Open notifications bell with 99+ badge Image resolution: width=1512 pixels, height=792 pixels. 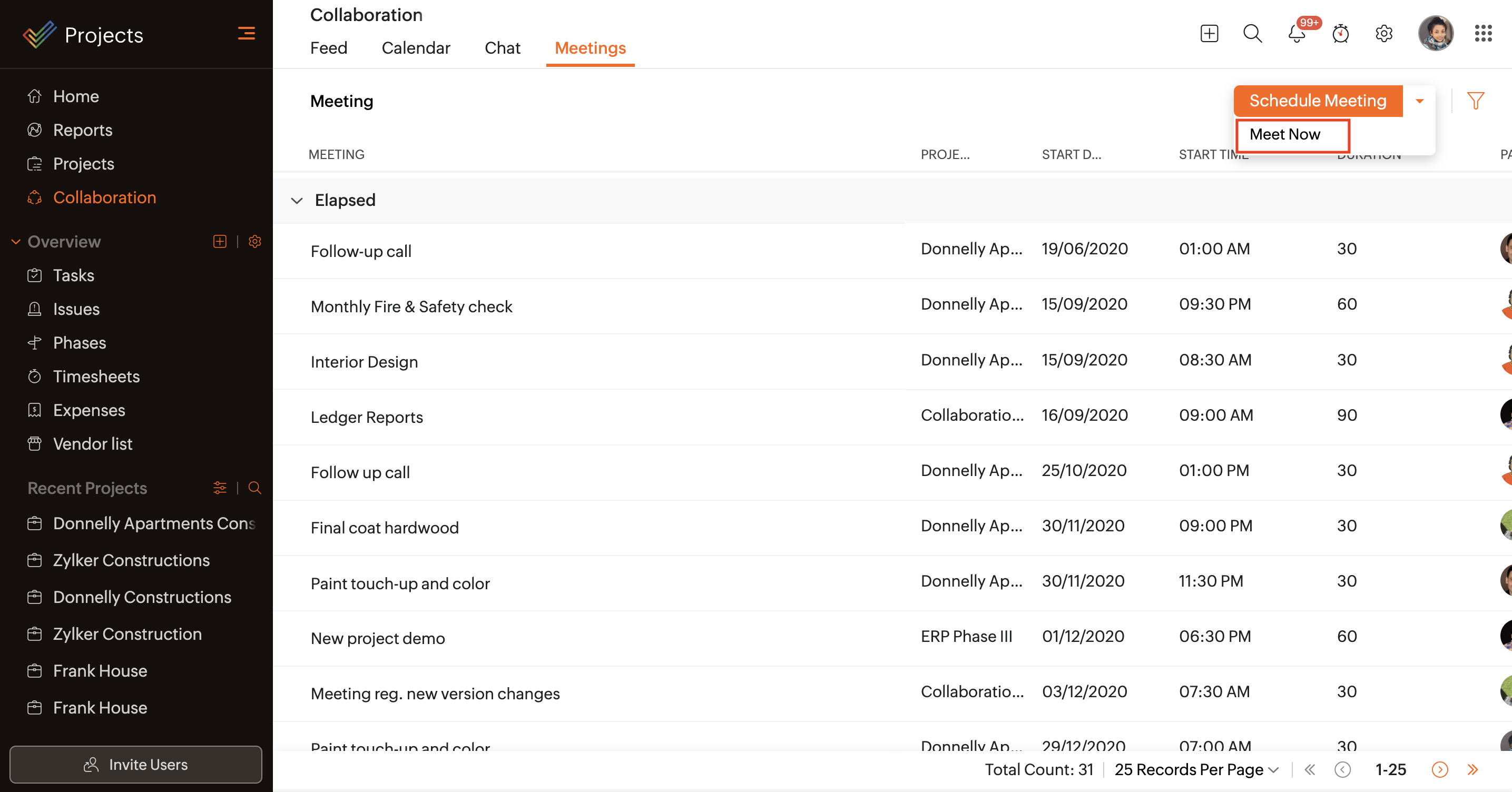pyautogui.click(x=1297, y=34)
